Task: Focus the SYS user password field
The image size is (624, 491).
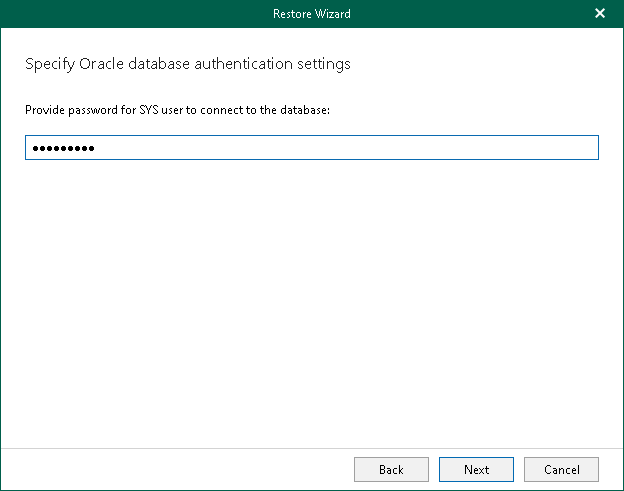Action: pyautogui.click(x=311, y=148)
